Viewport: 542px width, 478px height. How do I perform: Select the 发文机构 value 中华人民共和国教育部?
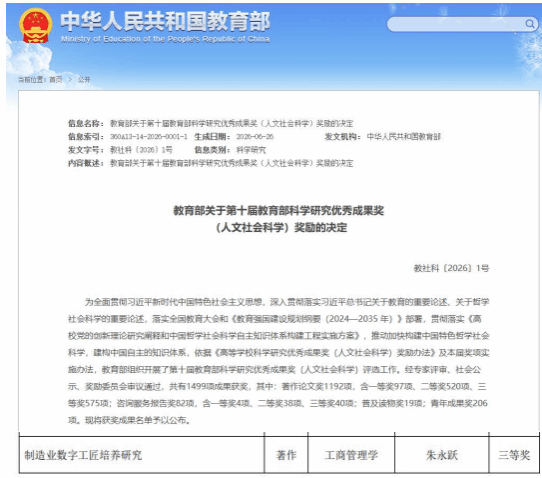point(403,137)
